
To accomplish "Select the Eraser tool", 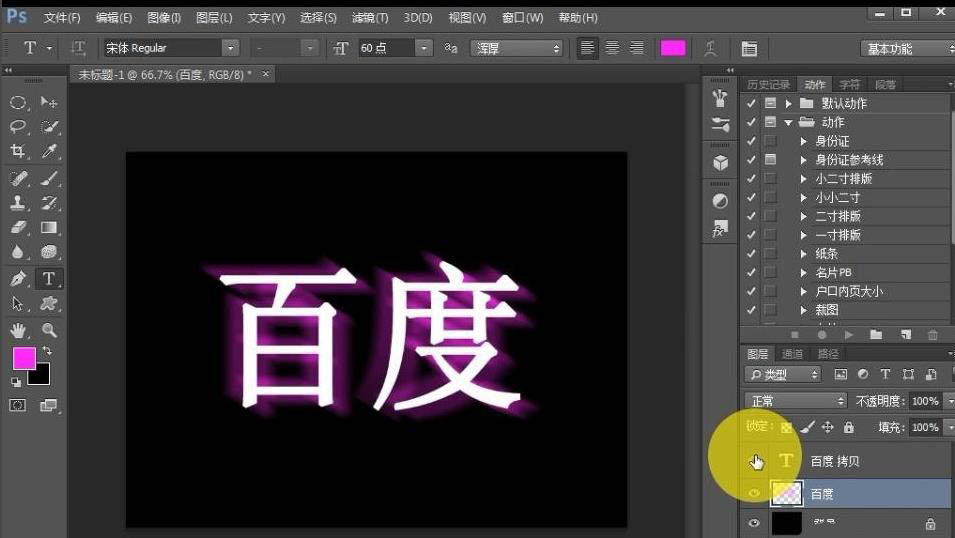I will (18, 227).
